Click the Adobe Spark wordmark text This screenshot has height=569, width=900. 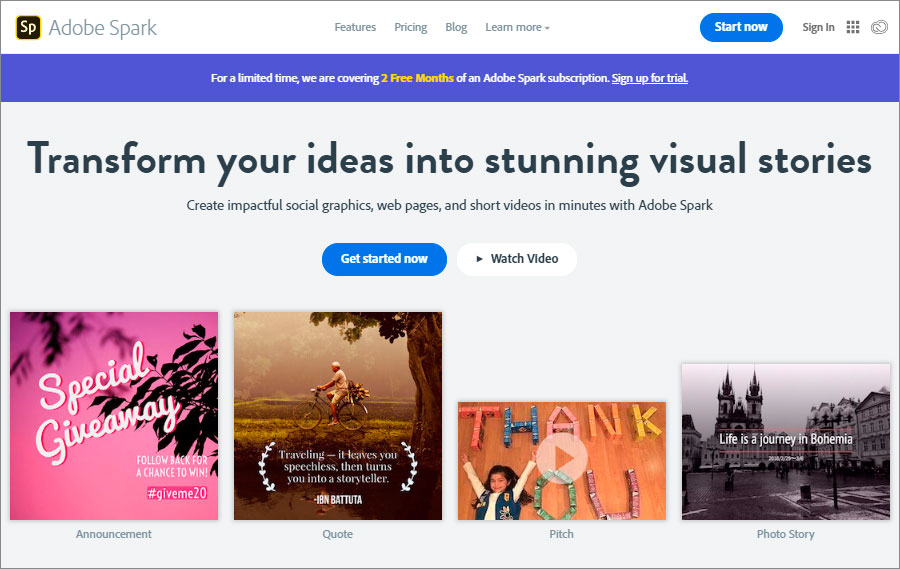[x=103, y=28]
